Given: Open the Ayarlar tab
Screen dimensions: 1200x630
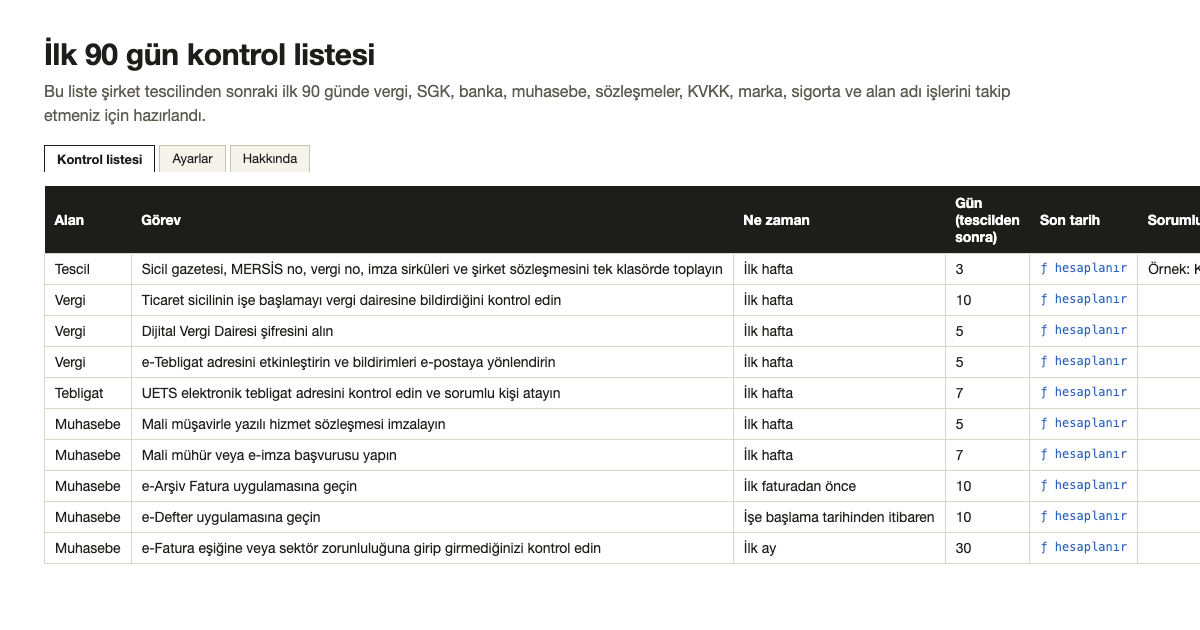Looking at the screenshot, I should pyautogui.click(x=192, y=159).
